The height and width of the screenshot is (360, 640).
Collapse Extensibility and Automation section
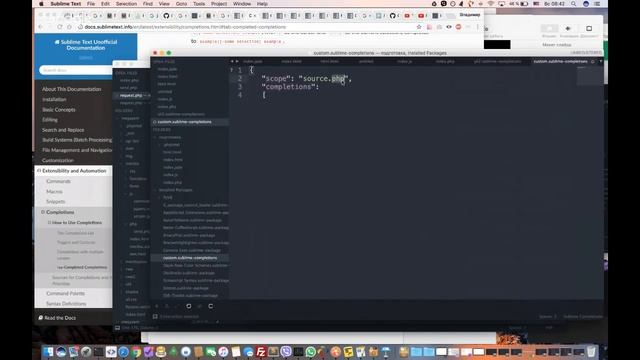click(39, 171)
